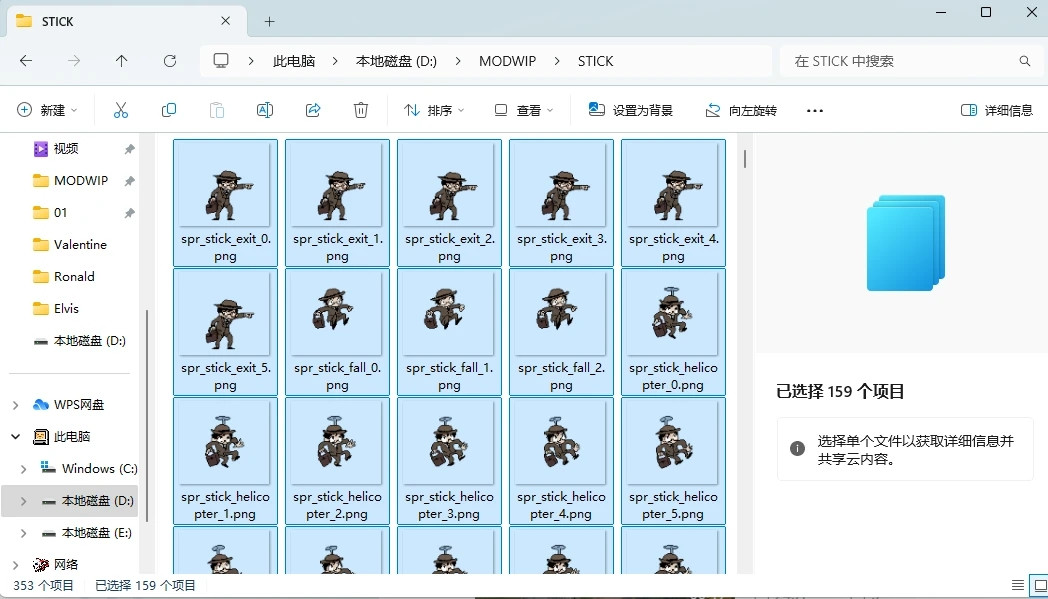Click chevron after MODWIP in address bar
The height and width of the screenshot is (599, 1048).
557,61
